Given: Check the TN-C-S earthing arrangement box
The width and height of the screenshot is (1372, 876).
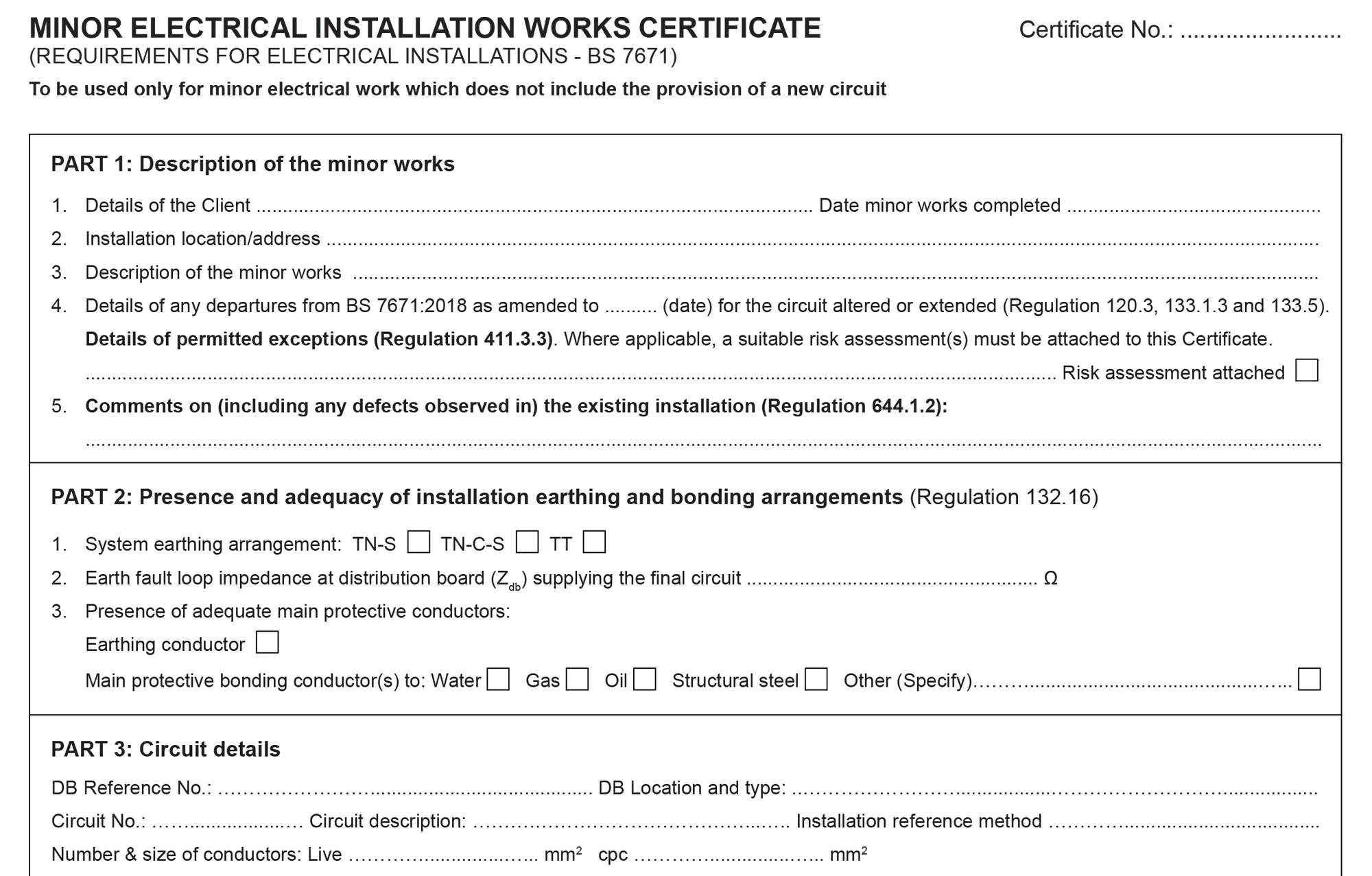Looking at the screenshot, I should click(x=527, y=542).
